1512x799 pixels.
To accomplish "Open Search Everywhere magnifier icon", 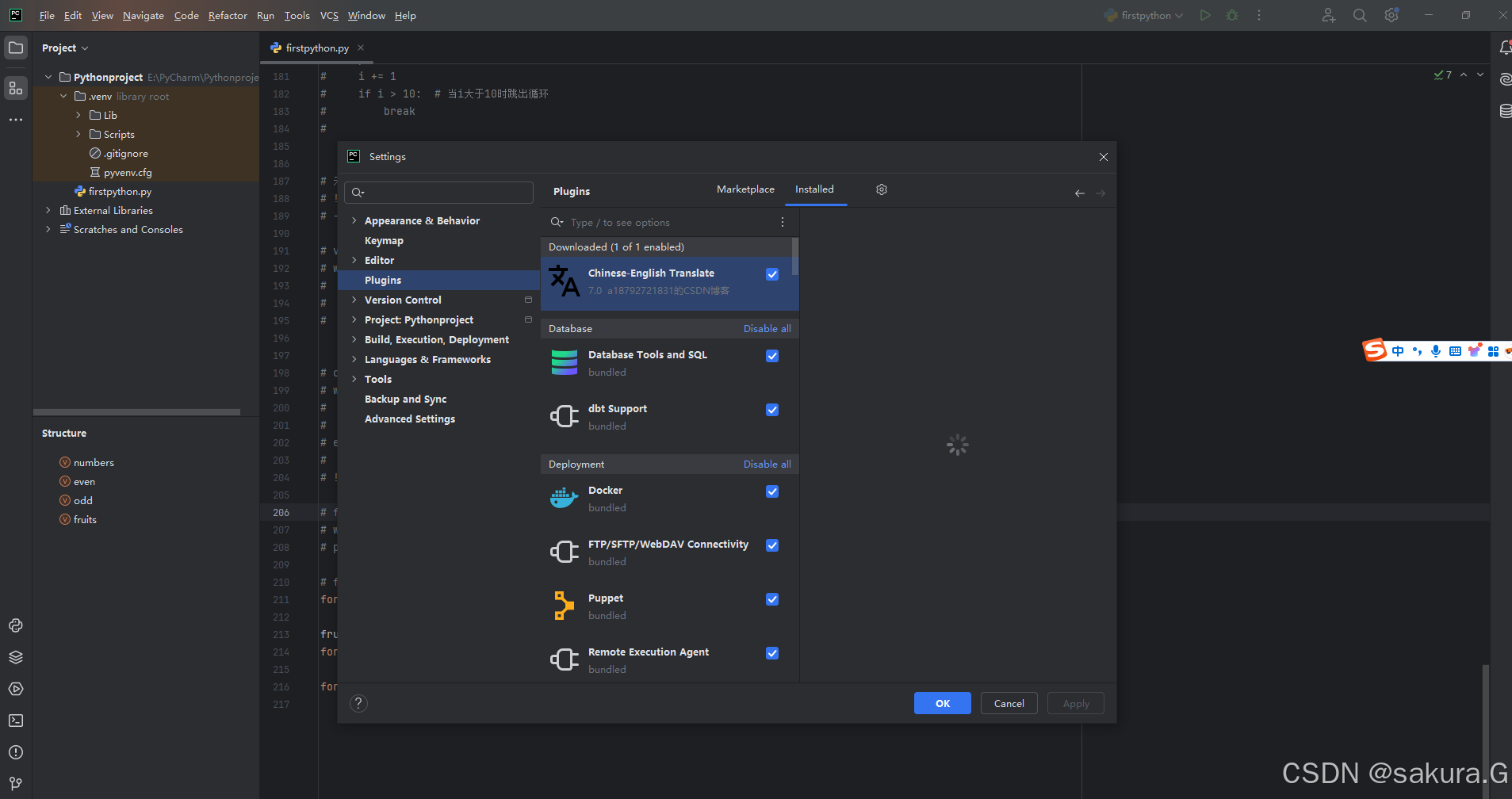I will (1360, 15).
